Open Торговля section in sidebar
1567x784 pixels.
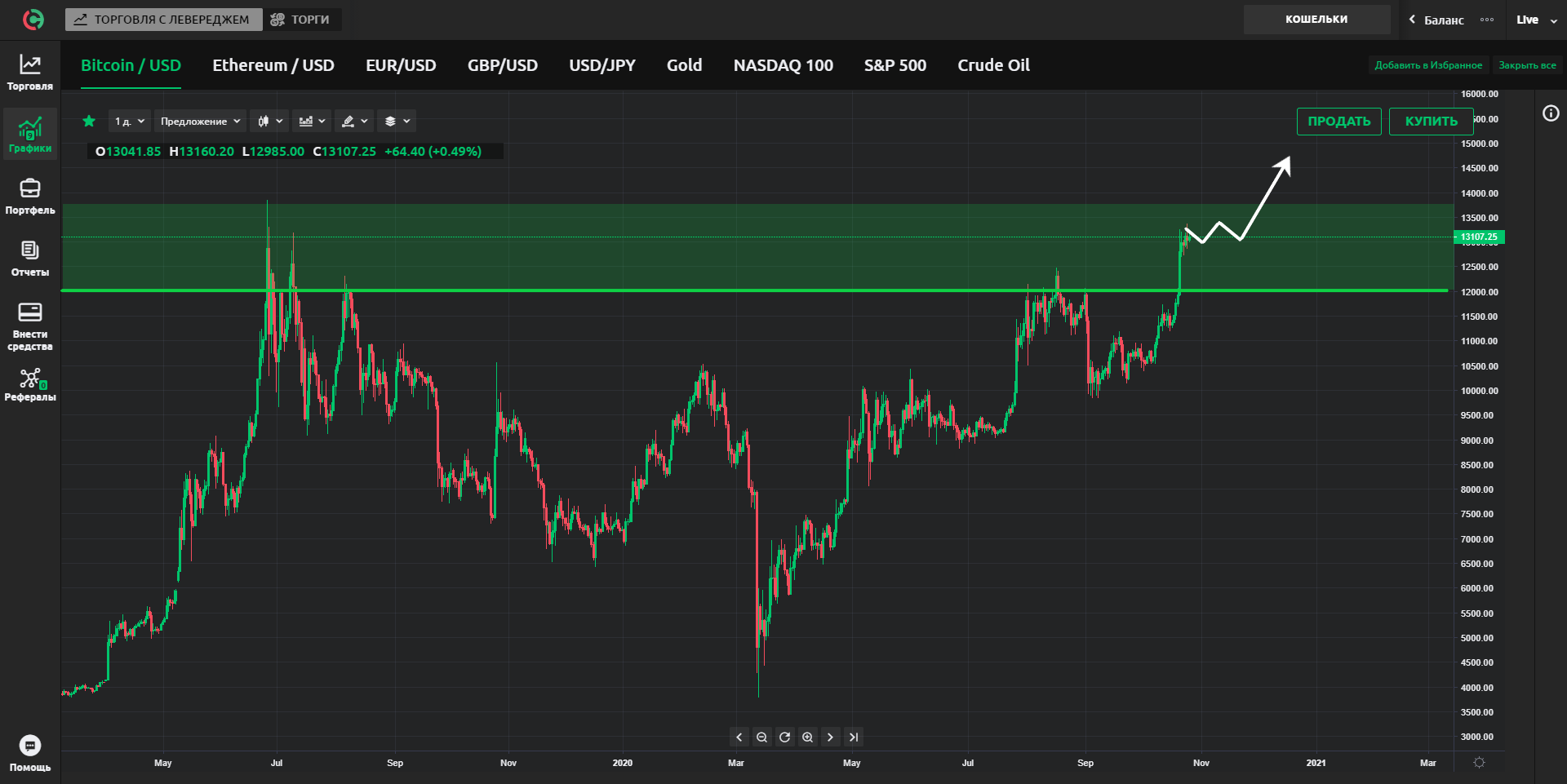pyautogui.click(x=30, y=73)
